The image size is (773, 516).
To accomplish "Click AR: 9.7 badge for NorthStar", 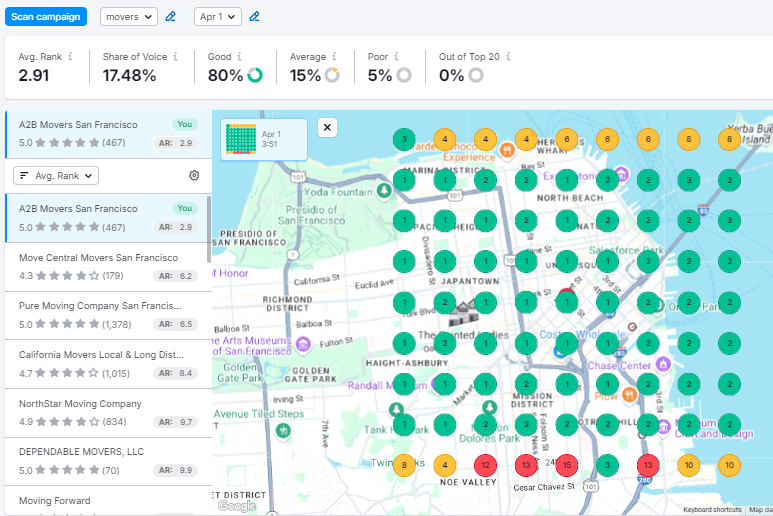I will [x=175, y=422].
